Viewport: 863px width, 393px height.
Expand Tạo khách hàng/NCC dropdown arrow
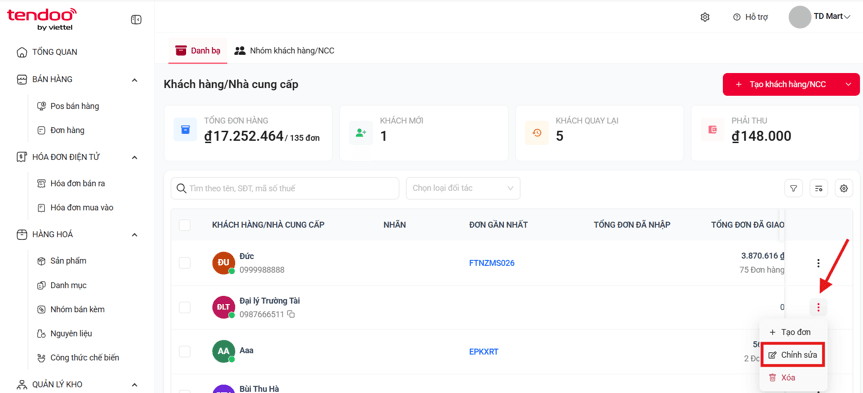click(848, 84)
